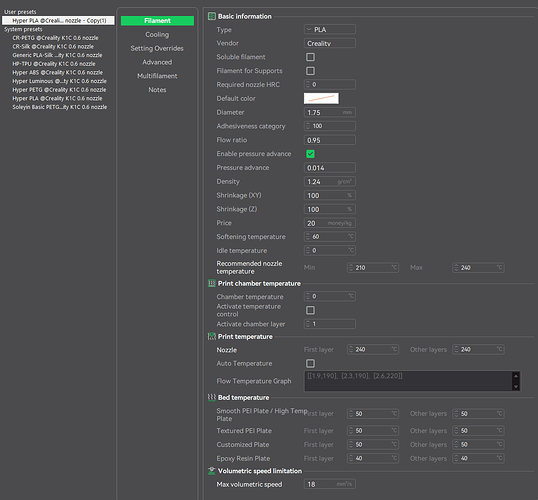Click stepper arrows on Softening temperature
The height and width of the screenshot is (500, 538).
[x=308, y=237]
